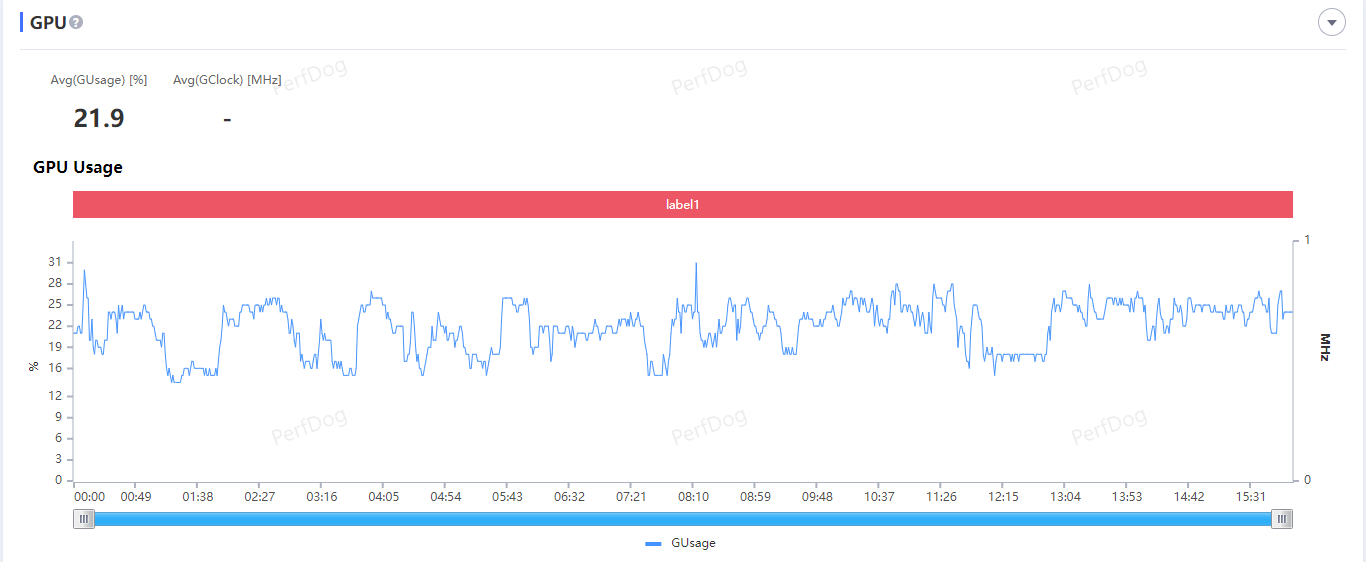Select the 15:31 time tick on x-axis

[x=1251, y=497]
